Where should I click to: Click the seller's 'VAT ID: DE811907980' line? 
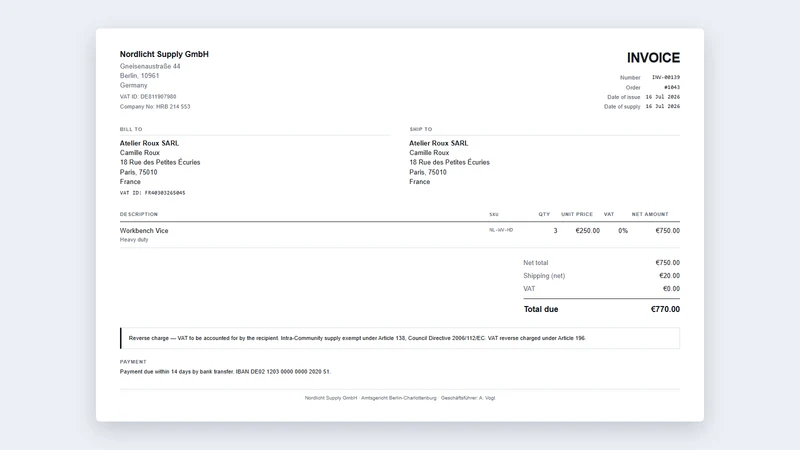click(148, 96)
